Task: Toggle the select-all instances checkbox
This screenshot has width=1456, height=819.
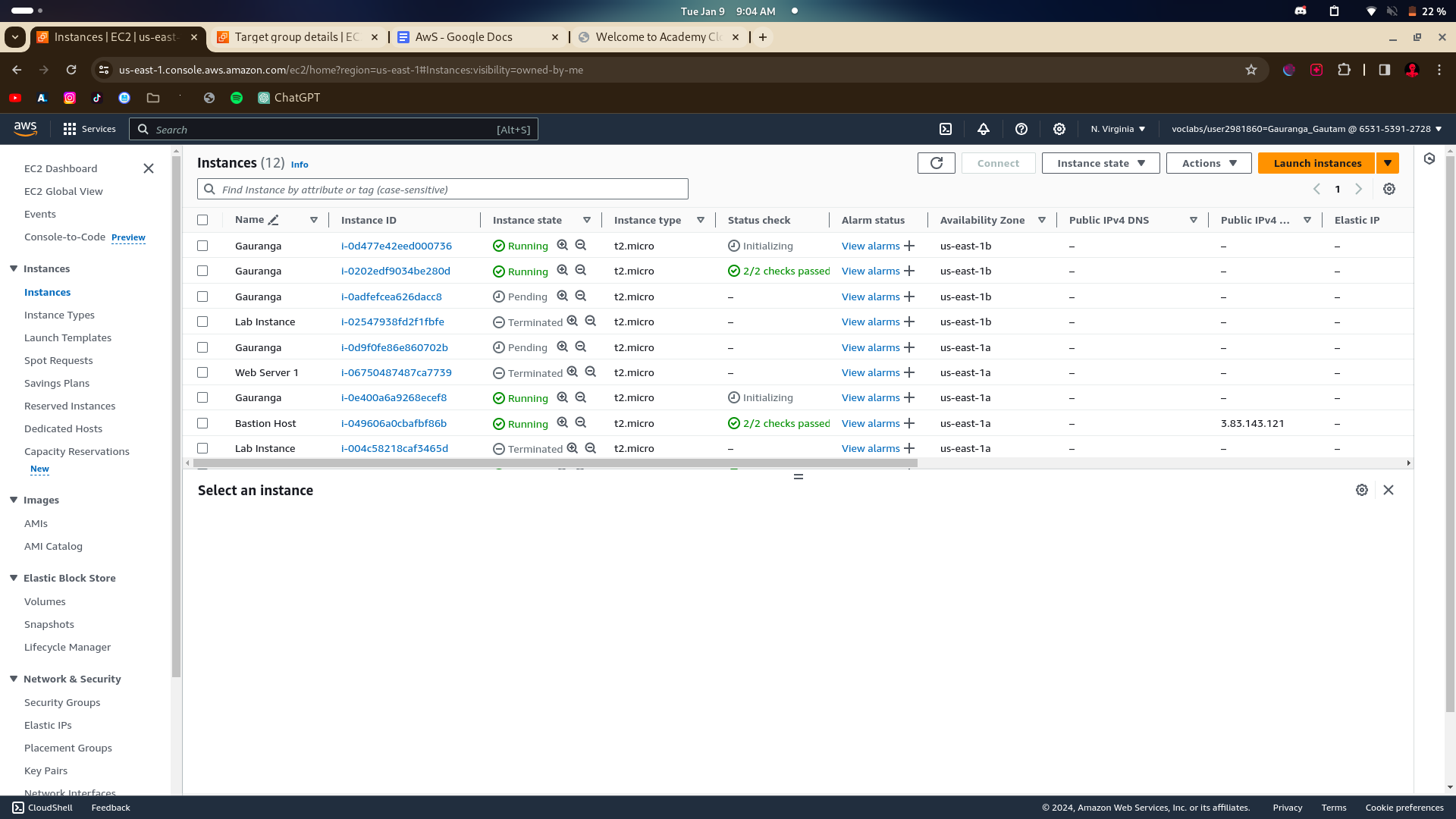Action: click(202, 220)
